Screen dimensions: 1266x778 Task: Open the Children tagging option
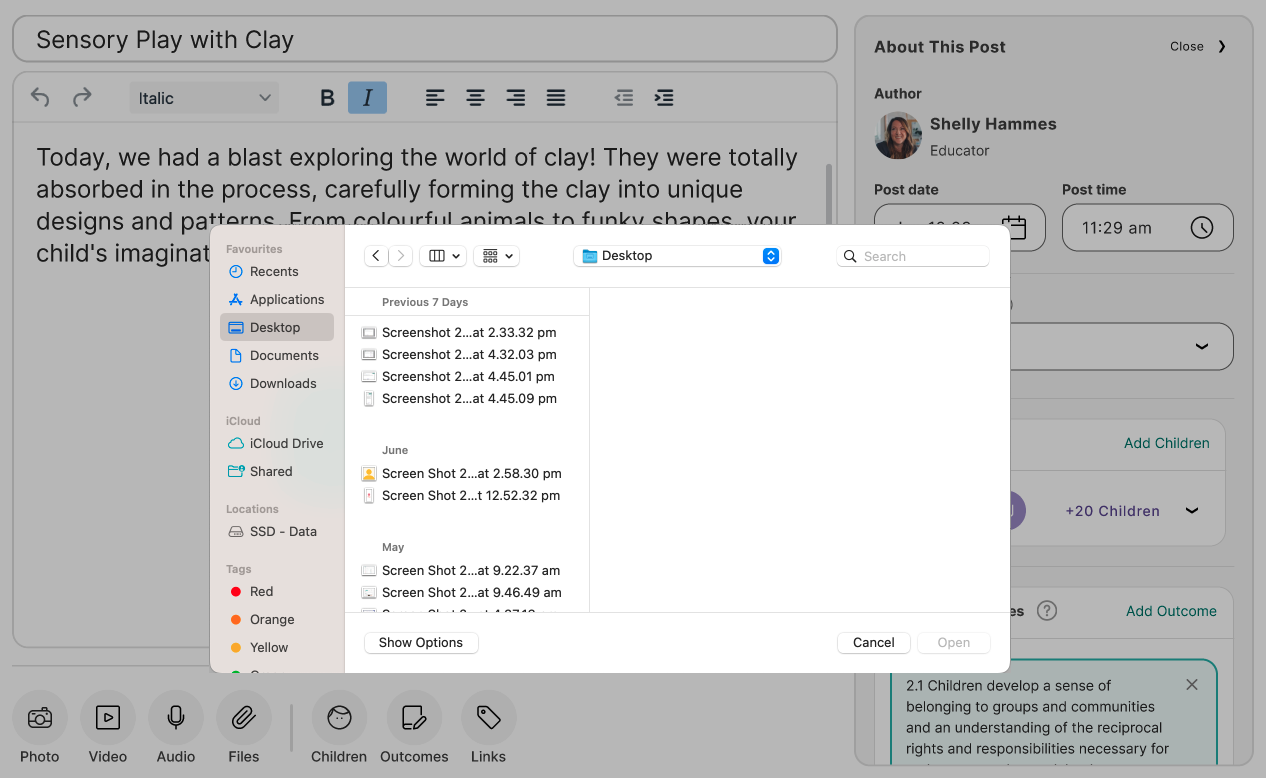click(339, 727)
